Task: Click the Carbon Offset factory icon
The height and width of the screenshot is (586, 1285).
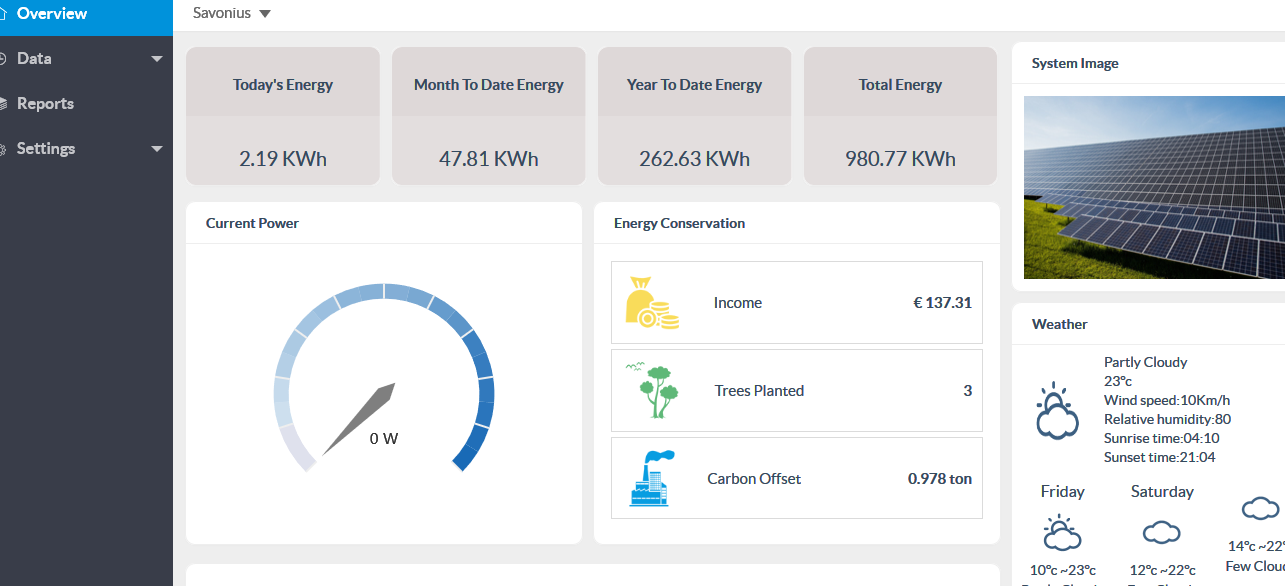Action: (x=652, y=478)
